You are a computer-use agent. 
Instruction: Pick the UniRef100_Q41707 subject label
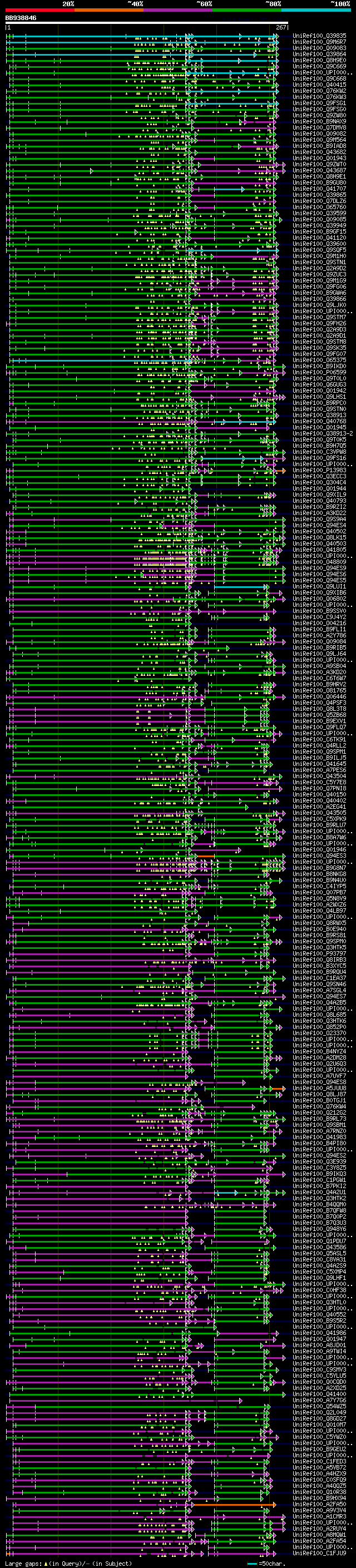click(x=319, y=189)
